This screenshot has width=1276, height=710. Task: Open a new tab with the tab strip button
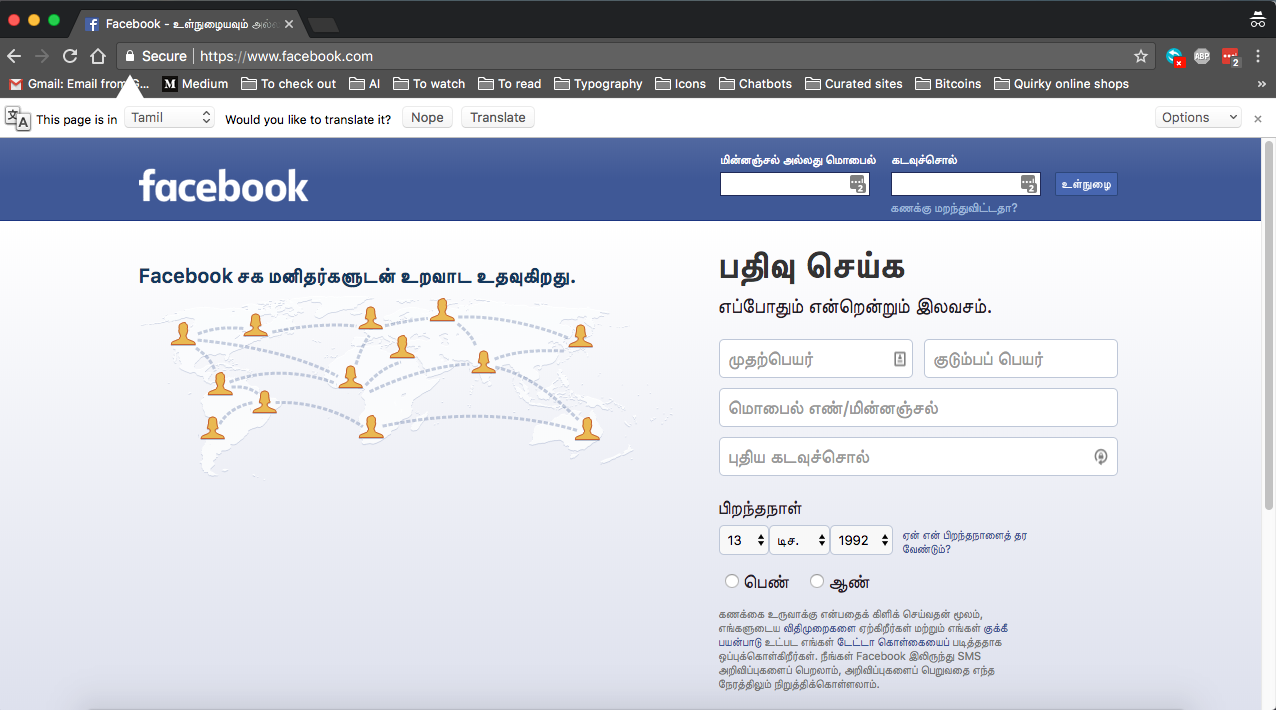click(x=323, y=24)
